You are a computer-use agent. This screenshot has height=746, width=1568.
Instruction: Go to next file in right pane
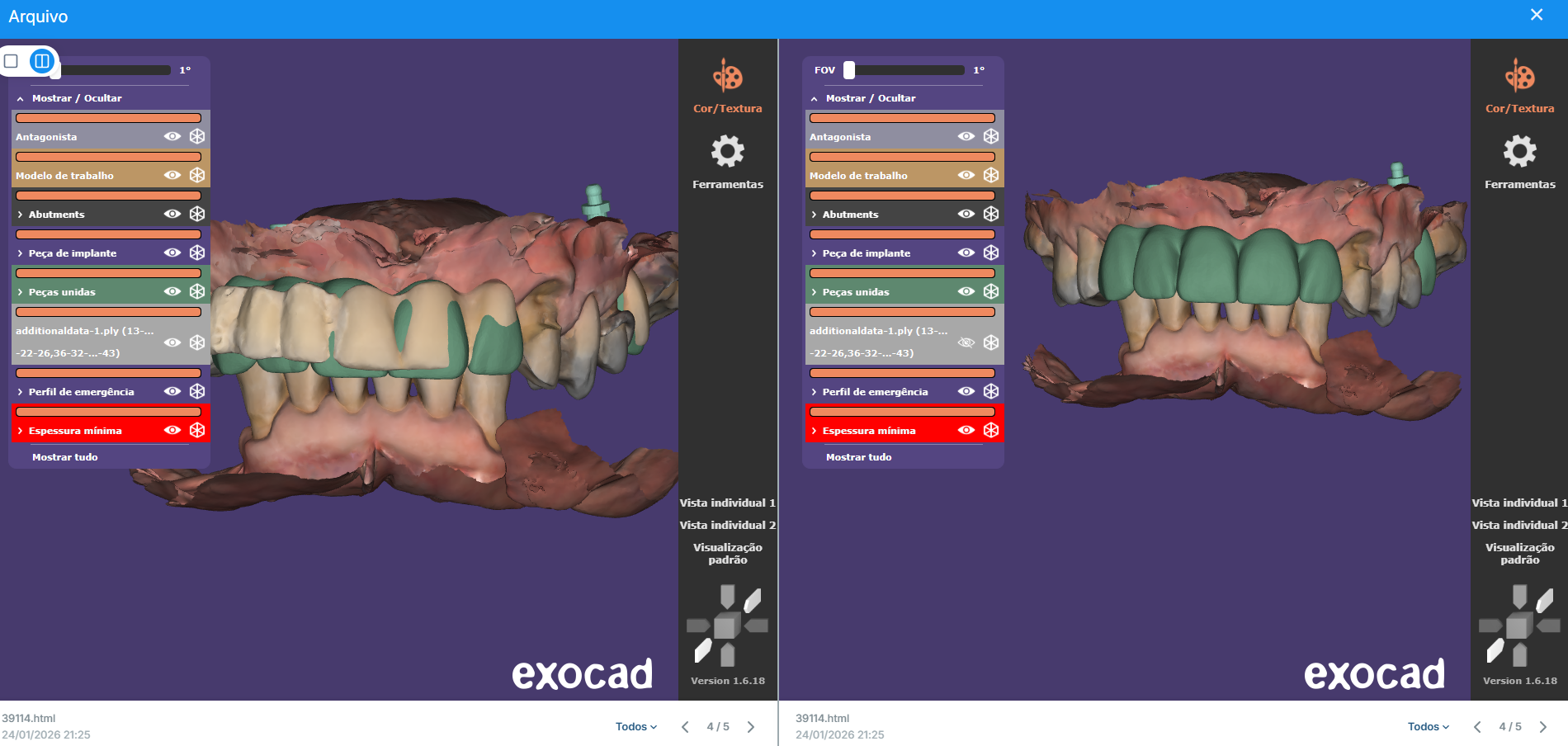tap(1542, 727)
